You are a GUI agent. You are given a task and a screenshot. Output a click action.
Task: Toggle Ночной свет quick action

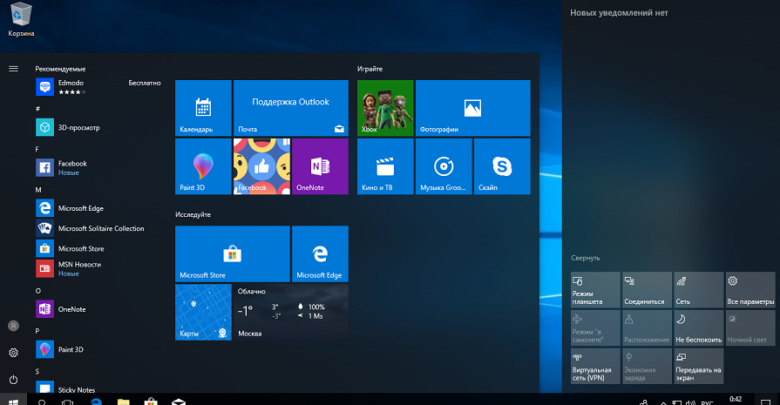pyautogui.click(x=750, y=328)
